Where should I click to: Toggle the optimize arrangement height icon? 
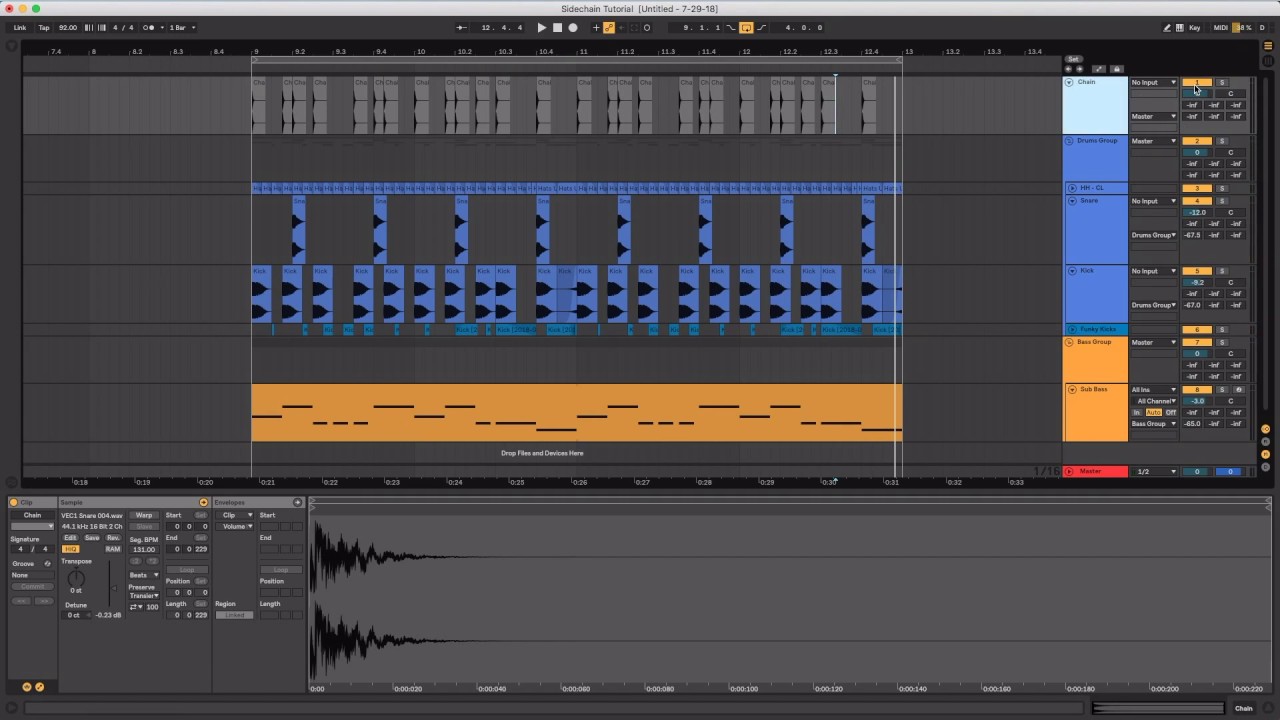[x=1100, y=69]
